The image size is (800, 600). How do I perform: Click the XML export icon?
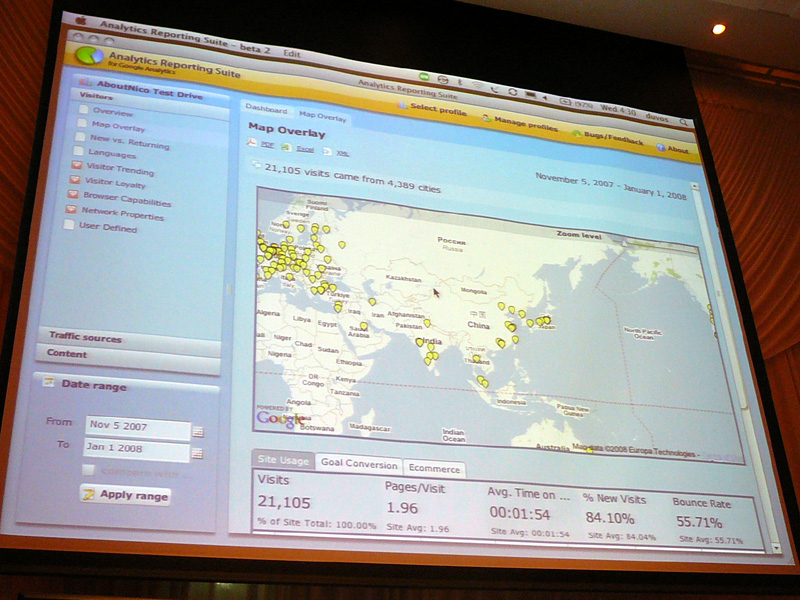[x=327, y=151]
